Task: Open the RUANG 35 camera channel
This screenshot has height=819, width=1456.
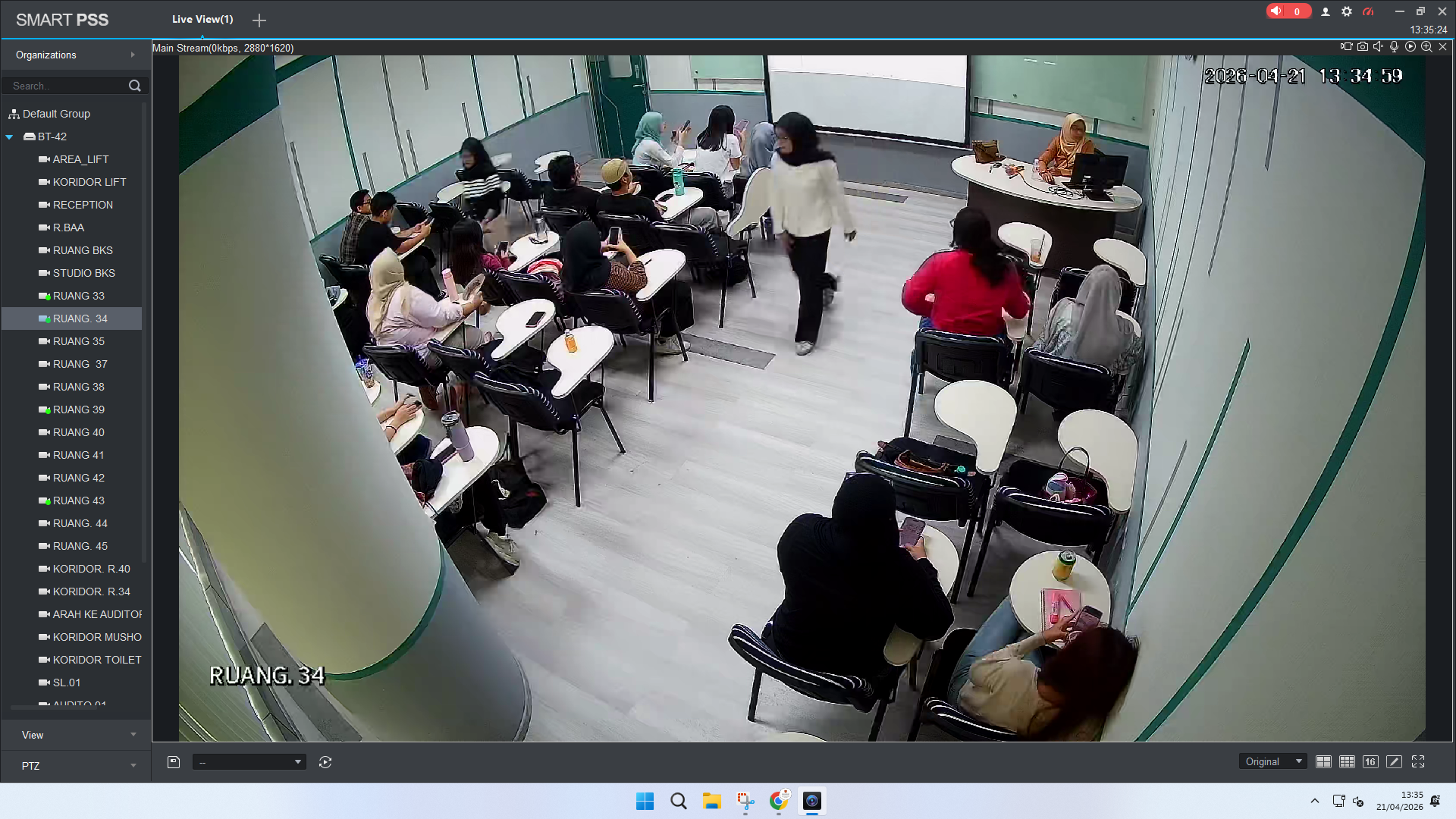Action: coord(72,341)
